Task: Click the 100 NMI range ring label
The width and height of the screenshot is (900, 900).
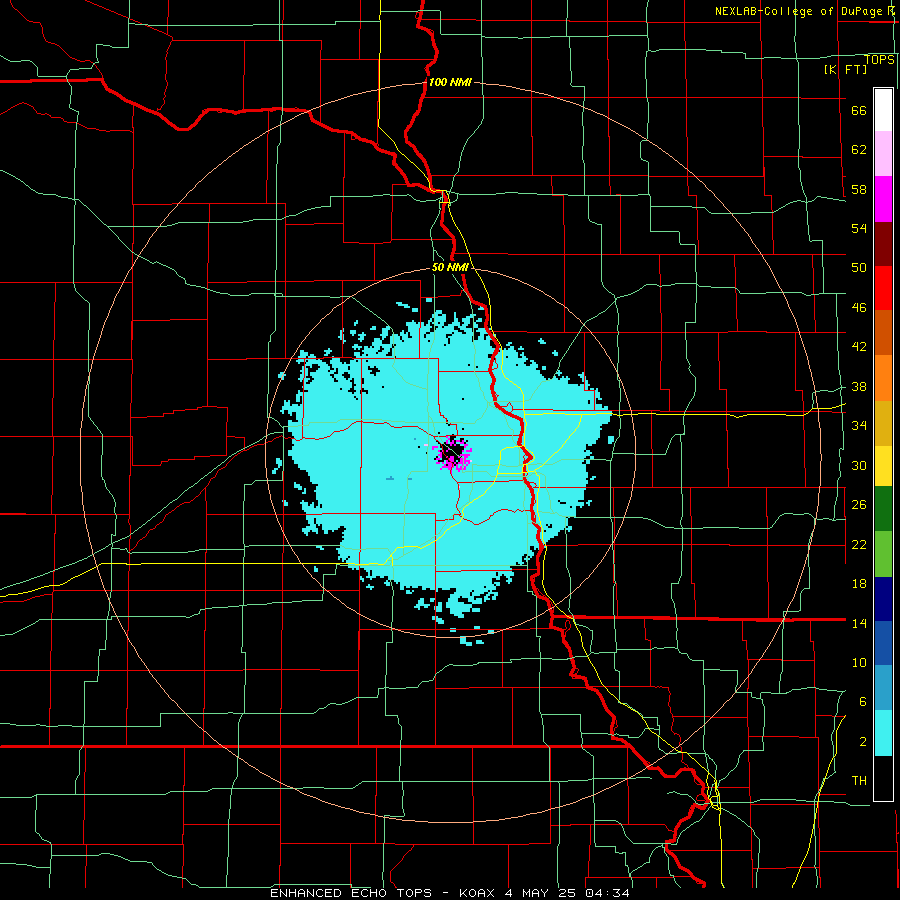Action: point(450,82)
